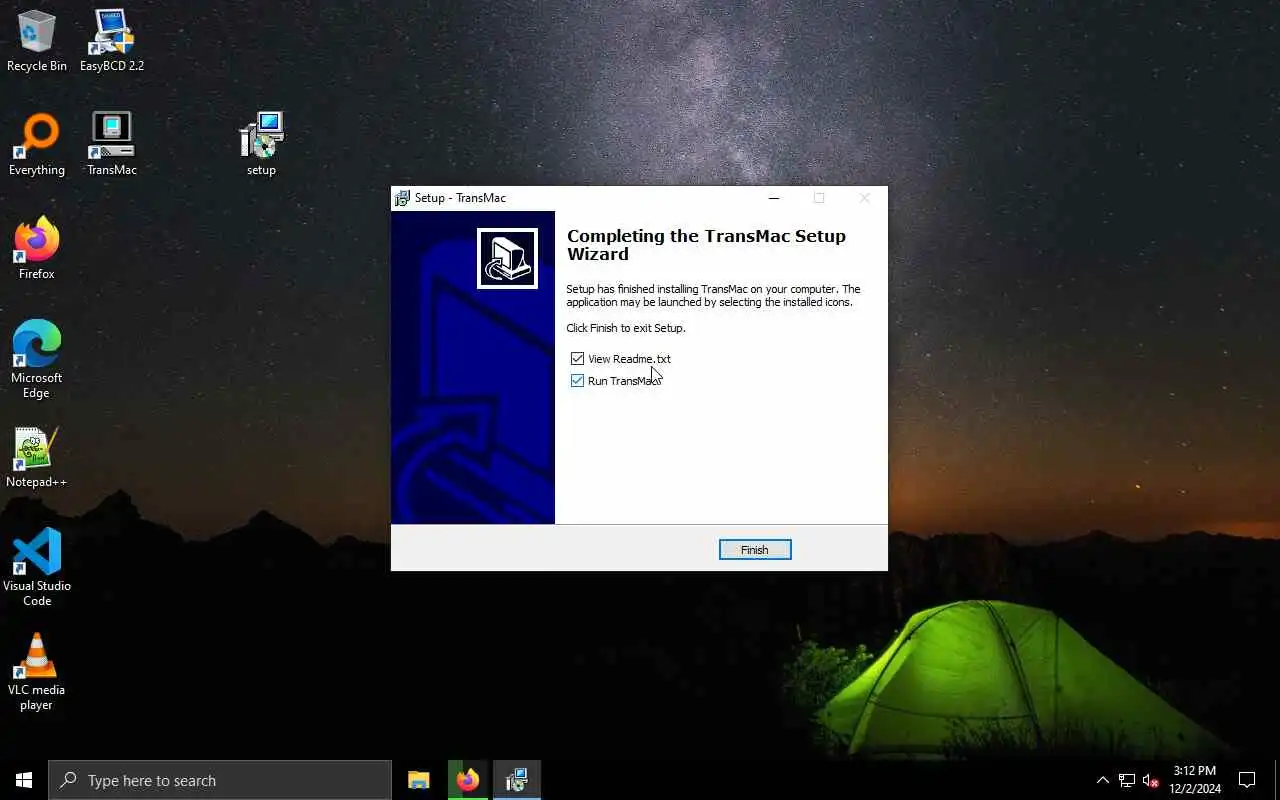Open the clock showing 3:12 PM
This screenshot has height=800, width=1280.
[1195, 780]
